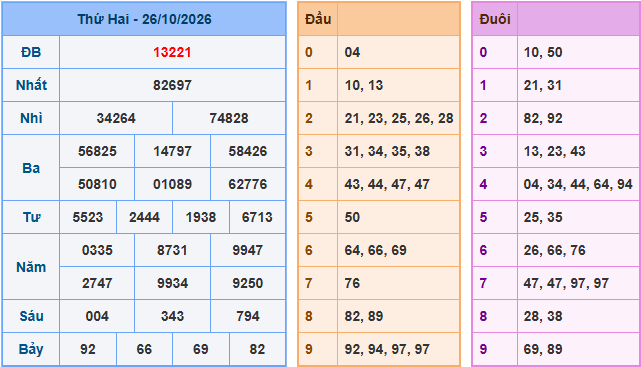
Task: Click the 'Bảy' row label
Action: [x=31, y=349]
